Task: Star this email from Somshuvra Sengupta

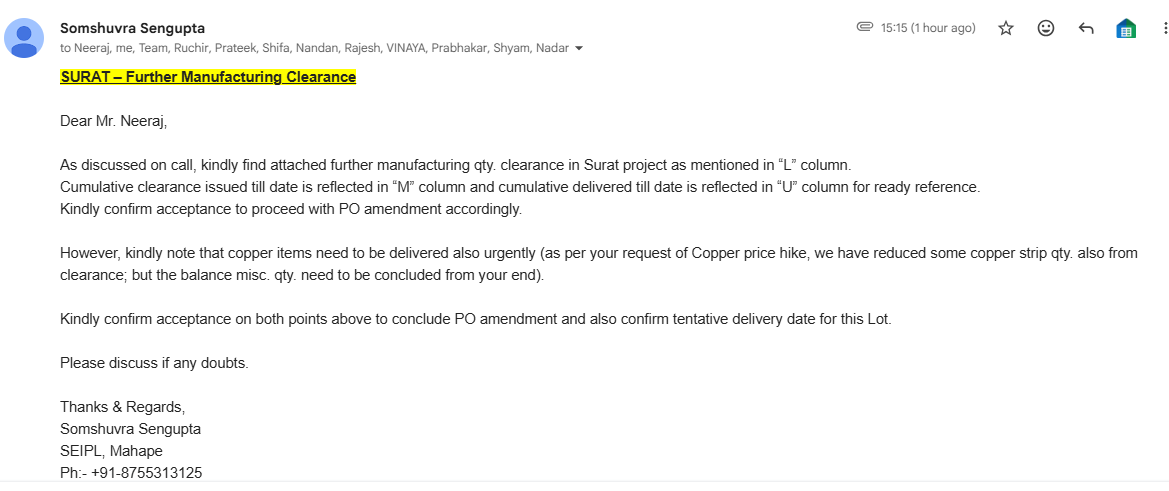Action: tap(1006, 28)
